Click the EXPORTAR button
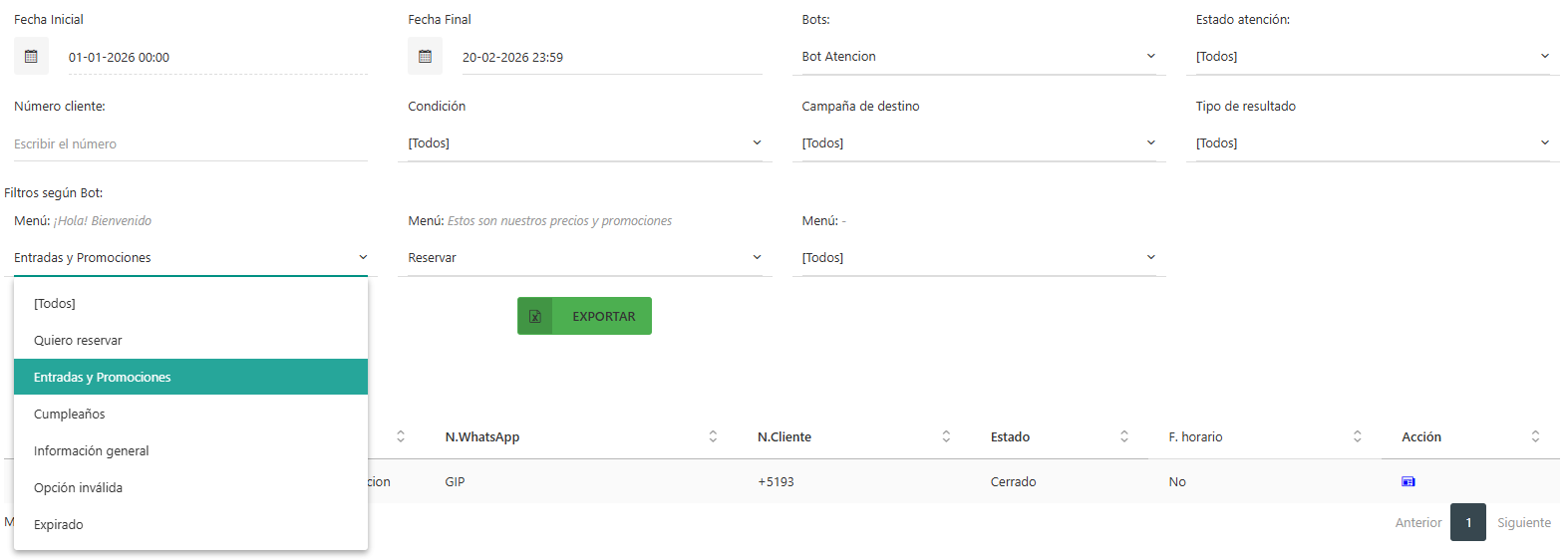The width and height of the screenshot is (1568, 560). 584,316
